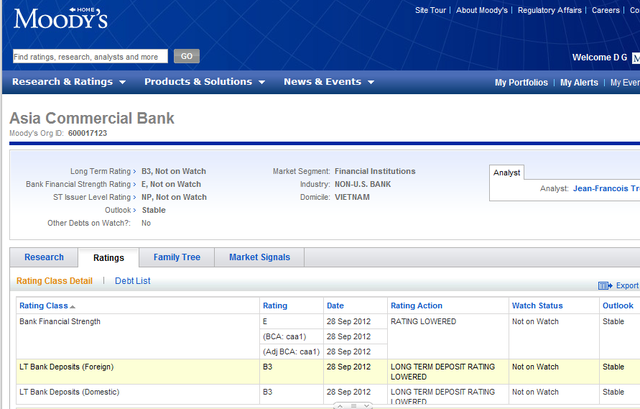Open the Debt List view
Screen dimensions: 640x409
tap(132, 281)
